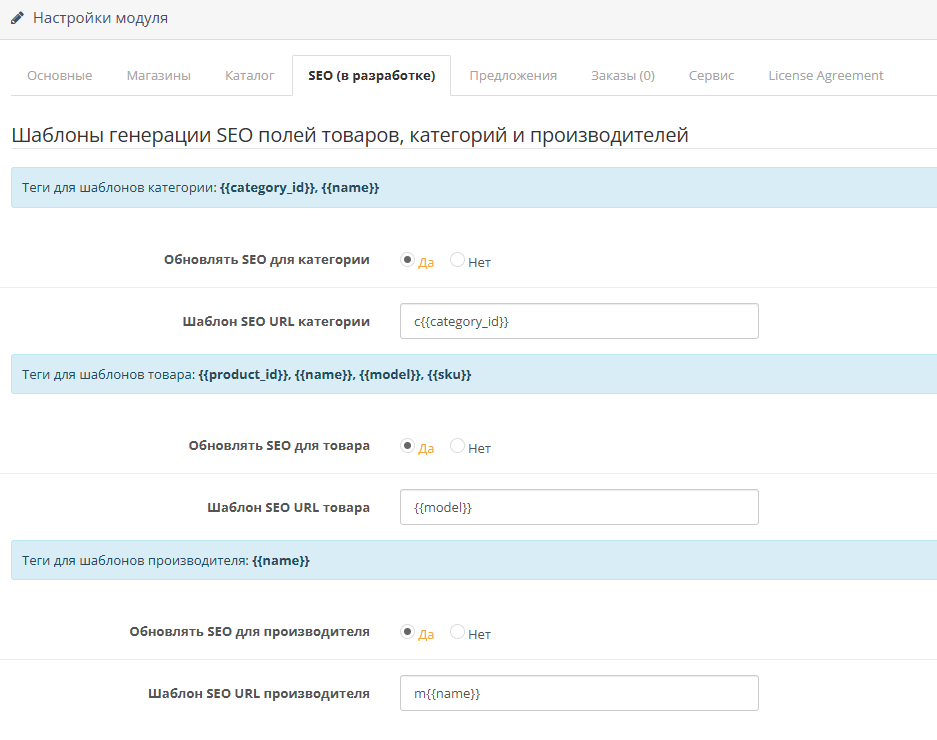Open the Сервис tab
937x740 pixels.
tap(711, 75)
